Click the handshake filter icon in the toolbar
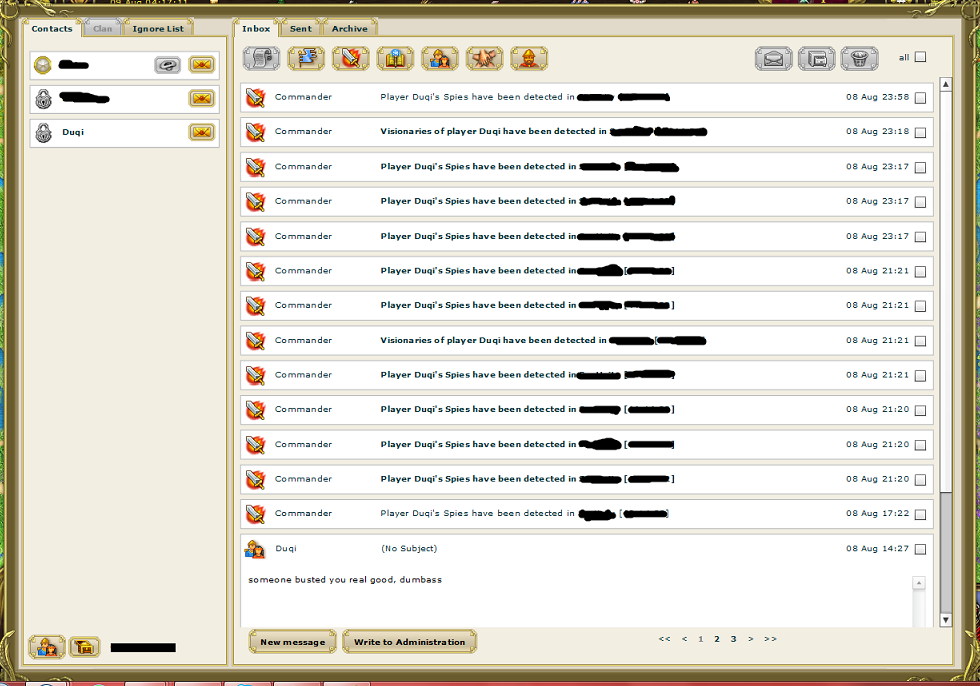Screen dimensions: 980x686 (484, 59)
